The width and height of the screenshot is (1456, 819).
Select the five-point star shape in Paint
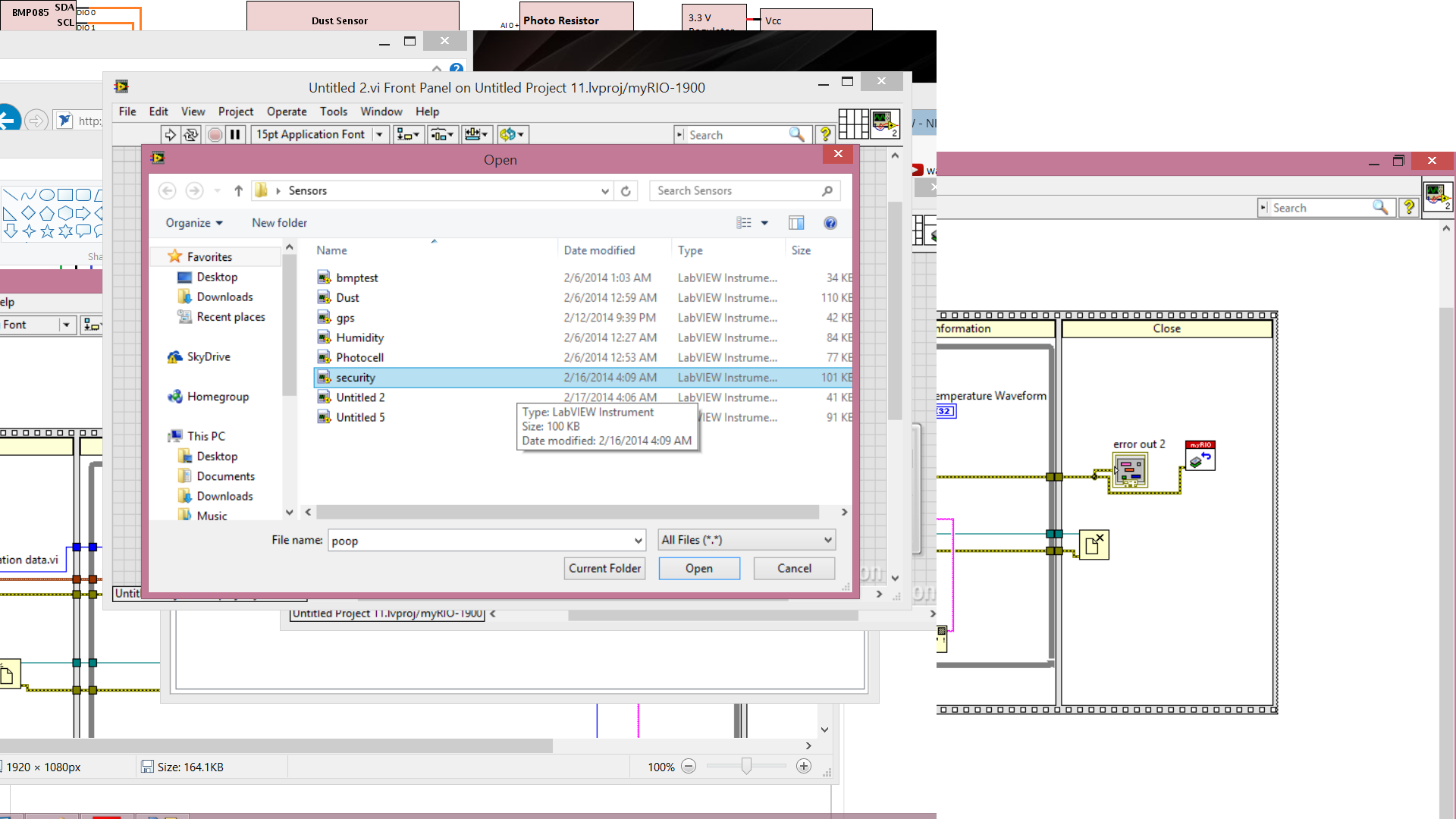coord(47,231)
